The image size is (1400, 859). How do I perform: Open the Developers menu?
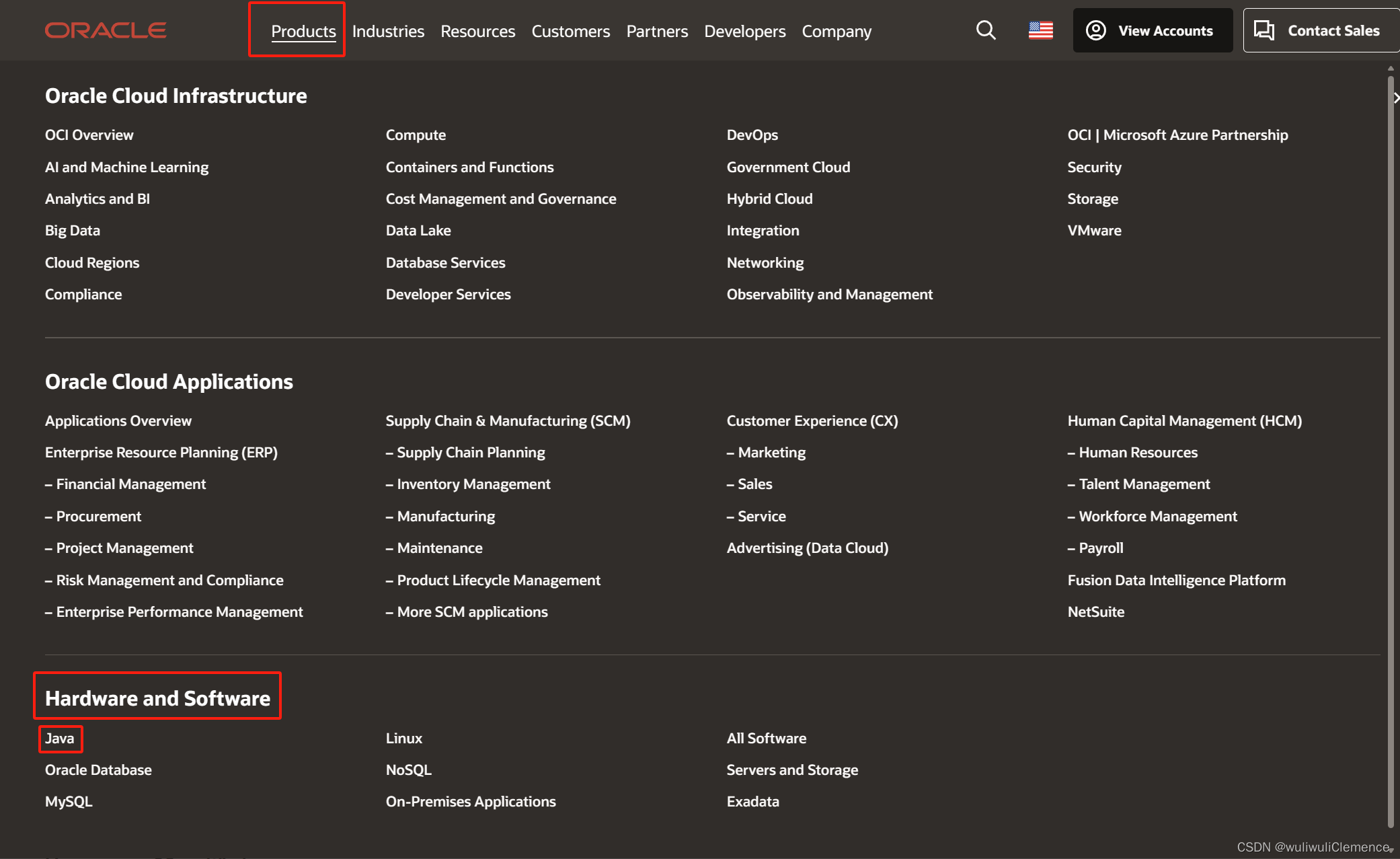coord(744,31)
